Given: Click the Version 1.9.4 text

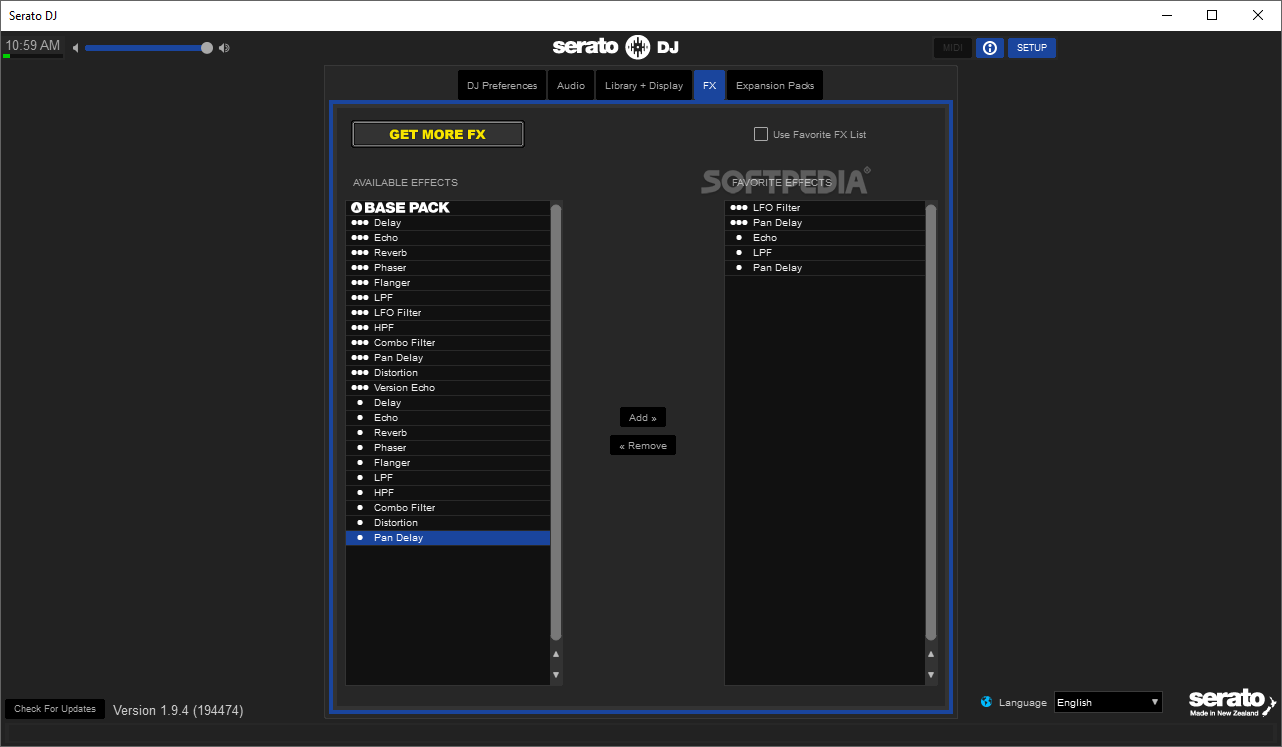Looking at the screenshot, I should click(x=178, y=710).
